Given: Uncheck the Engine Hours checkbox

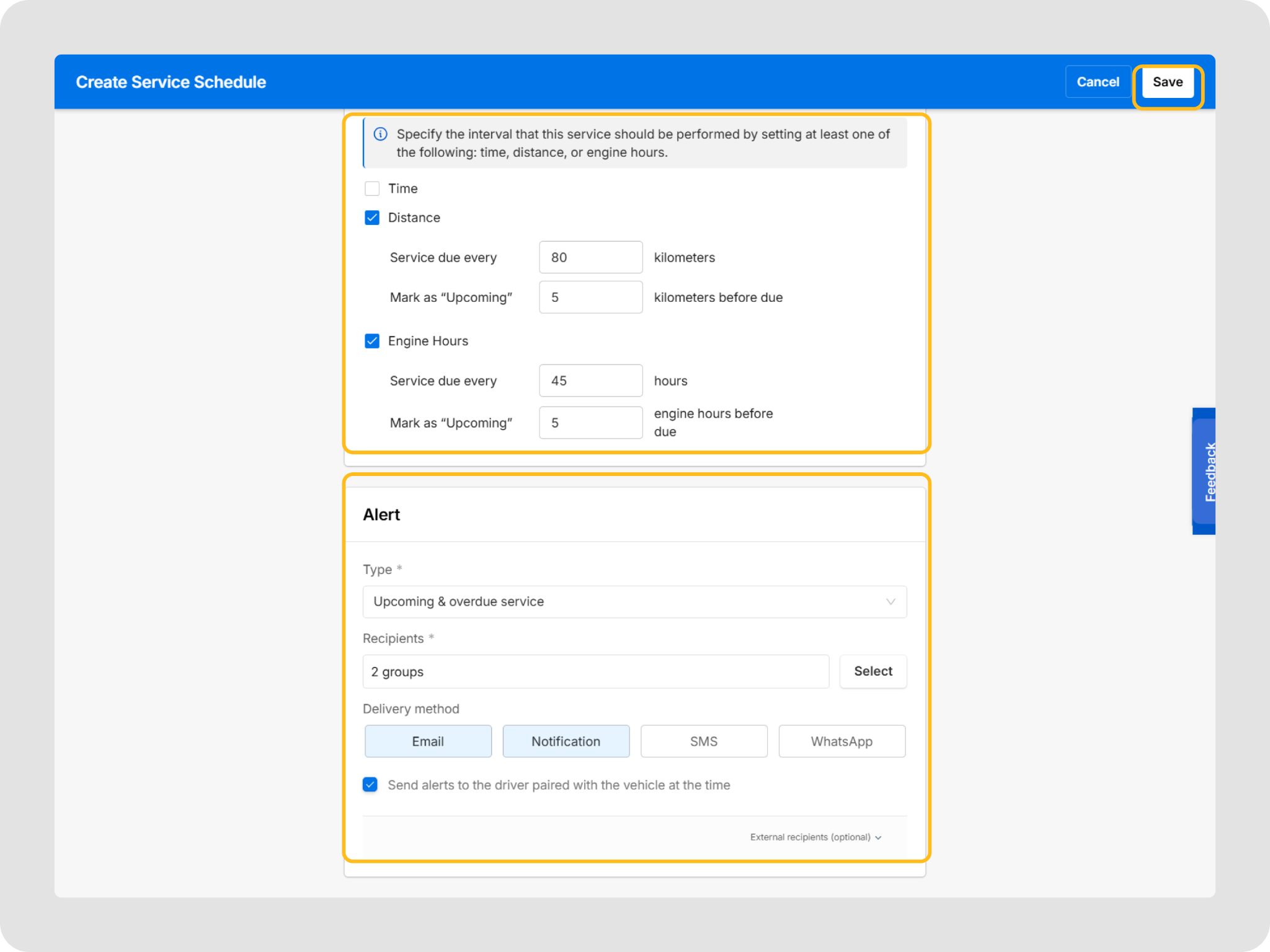Looking at the screenshot, I should click(372, 341).
